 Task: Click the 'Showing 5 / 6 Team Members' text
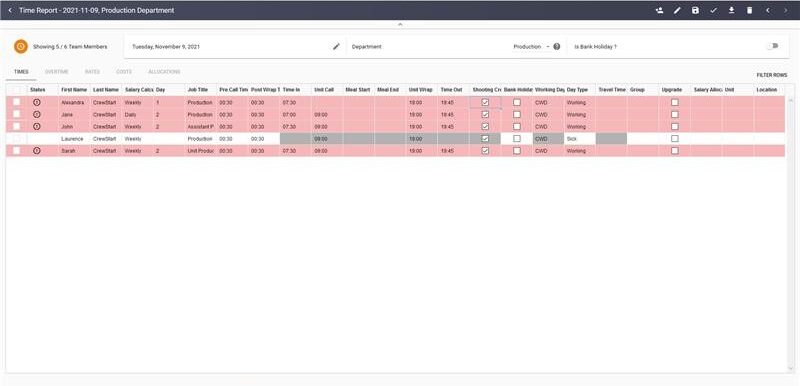coord(70,46)
